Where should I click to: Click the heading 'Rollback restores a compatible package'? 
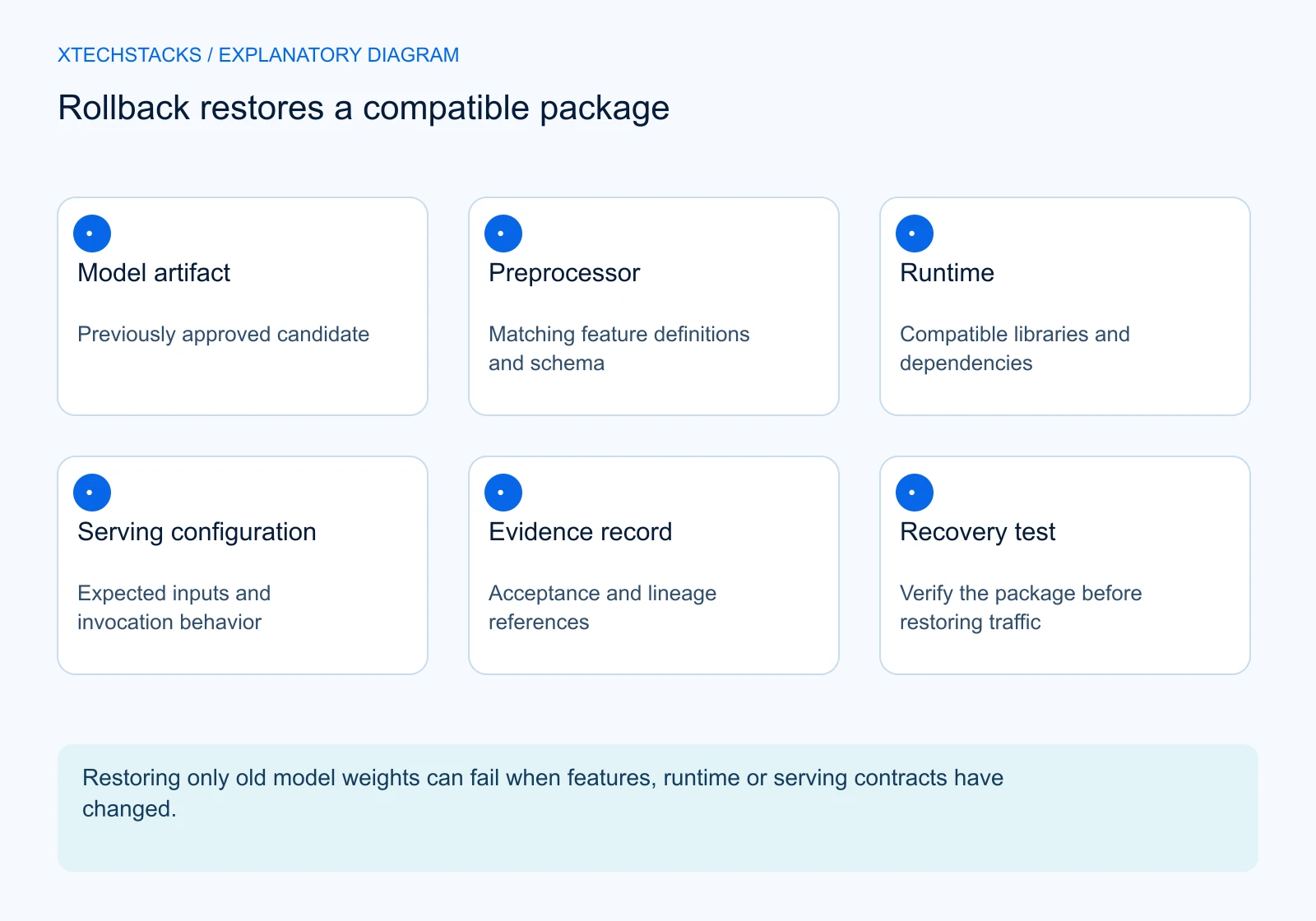tap(364, 109)
